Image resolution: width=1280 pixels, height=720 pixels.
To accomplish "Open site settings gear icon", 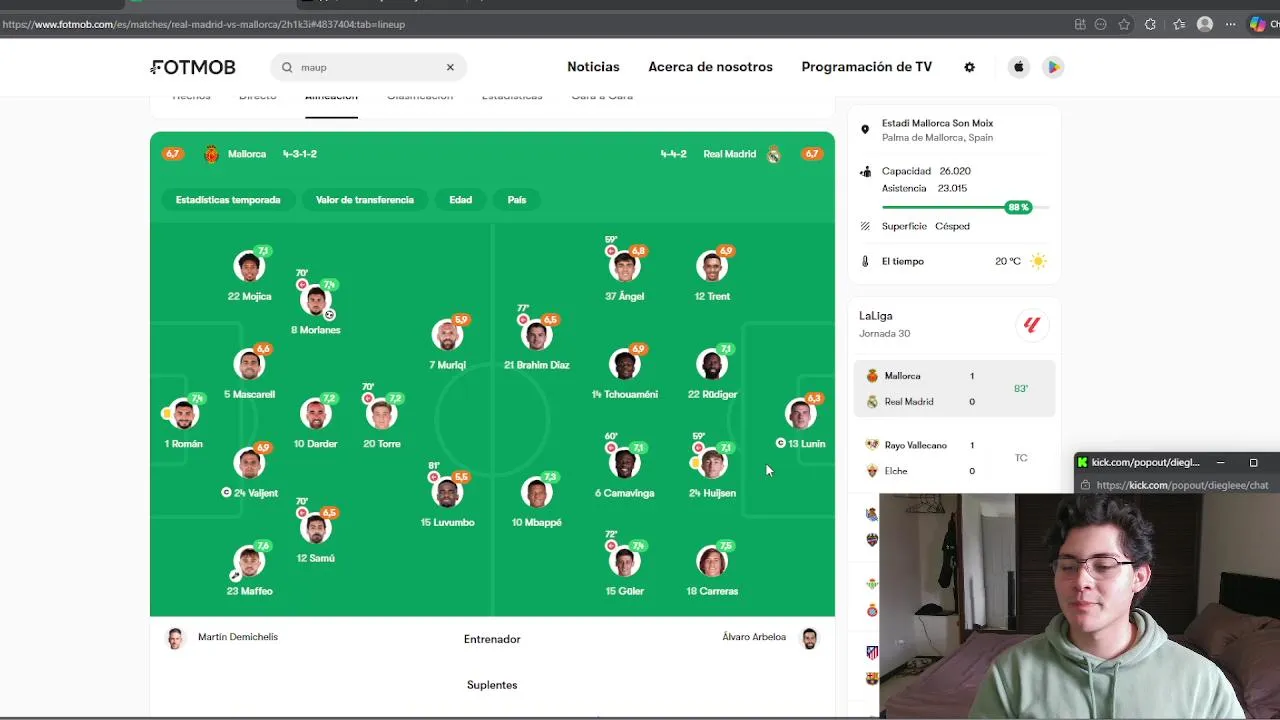I will (969, 67).
